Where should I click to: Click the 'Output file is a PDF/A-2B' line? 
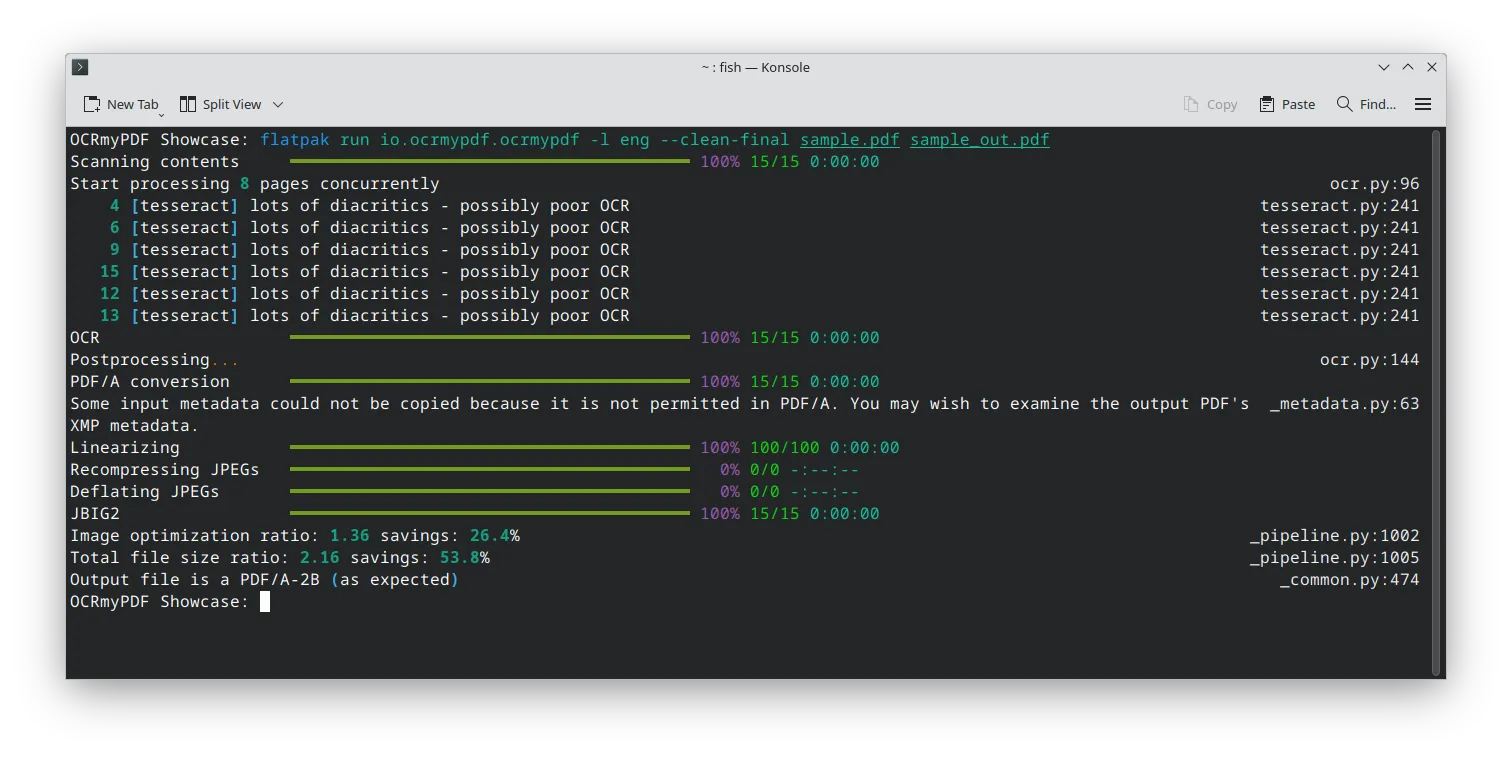tap(265, 579)
